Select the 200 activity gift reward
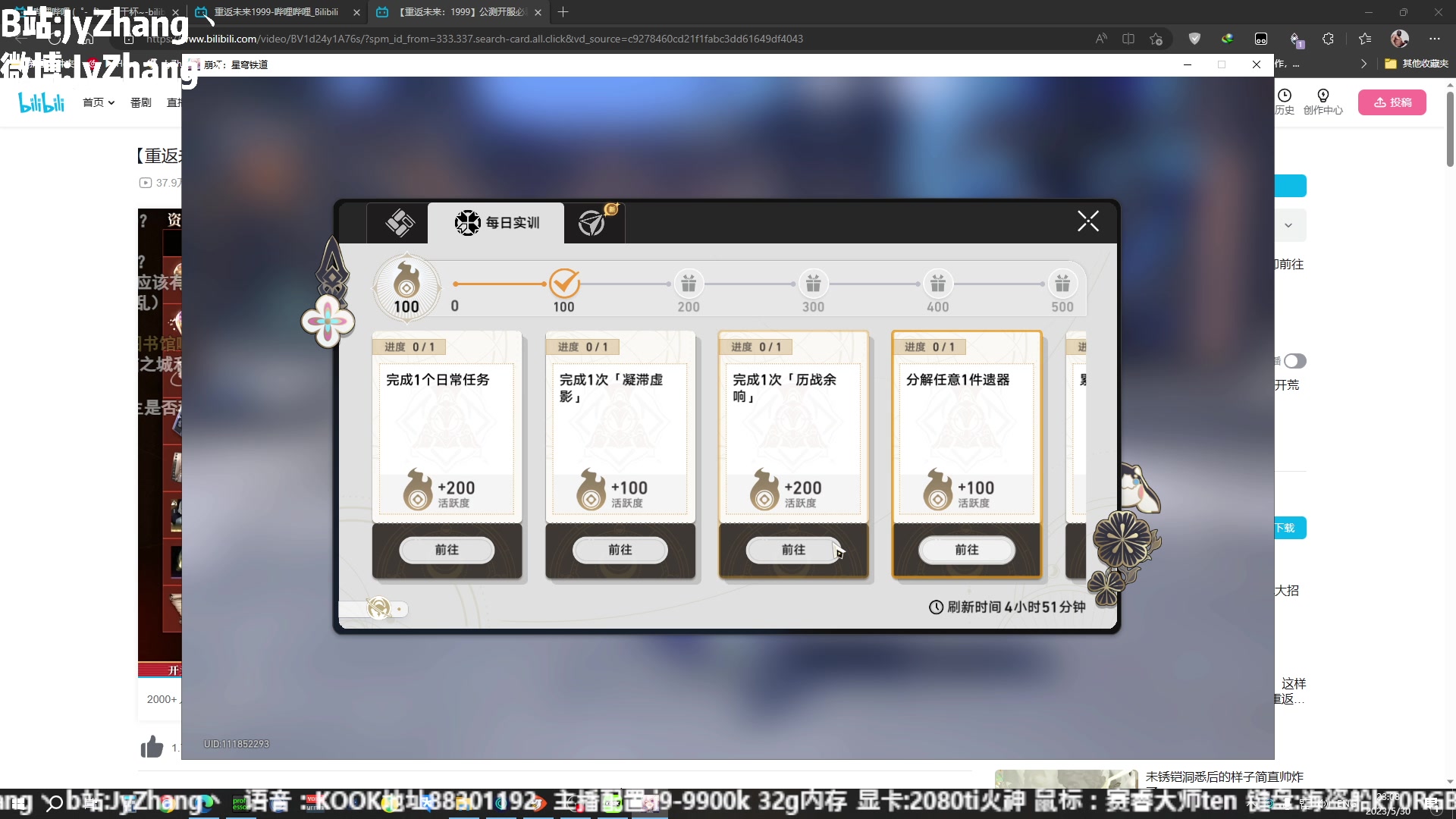1456x819 pixels. point(689,284)
